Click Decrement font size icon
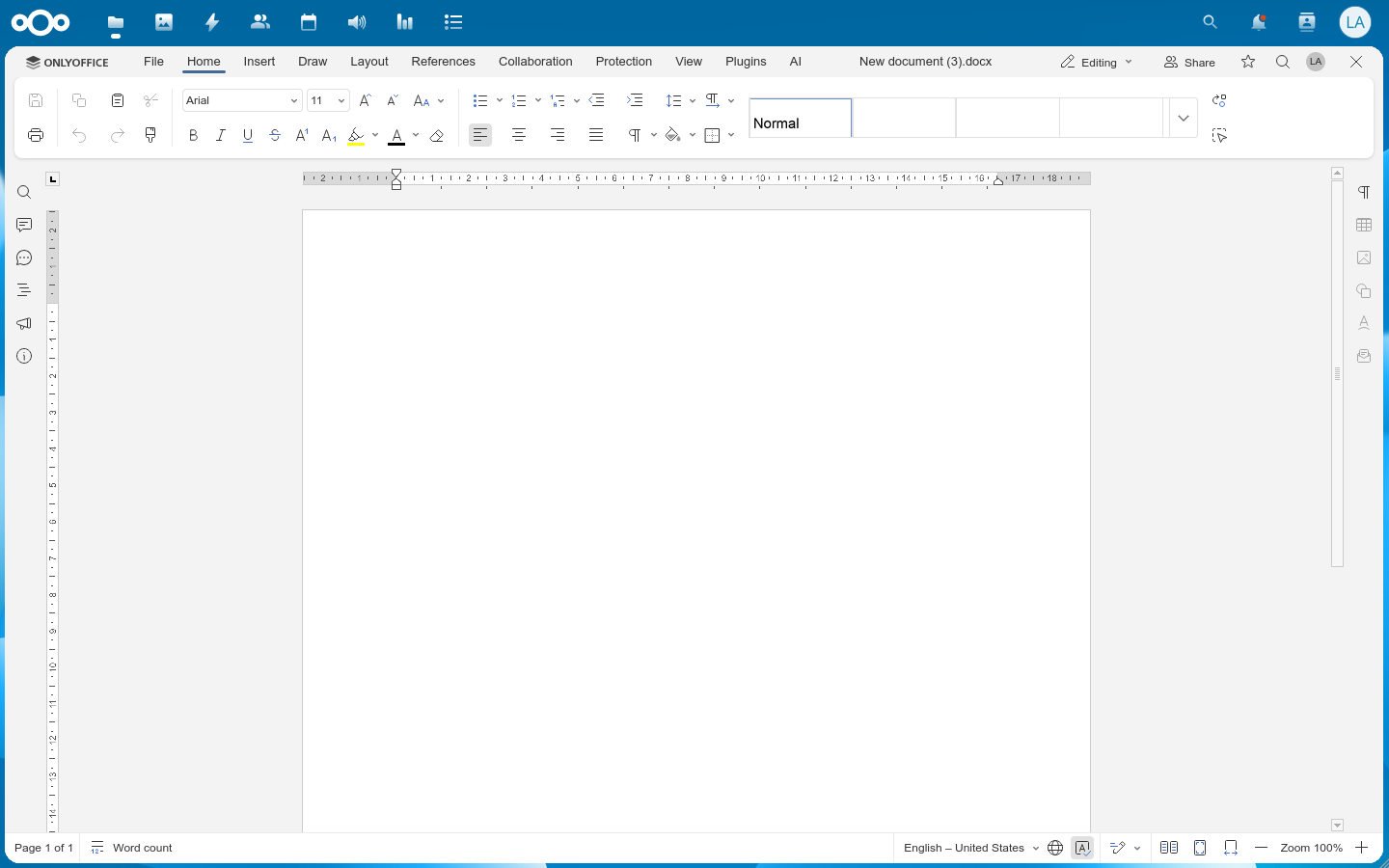This screenshot has width=1389, height=868. 393,100
